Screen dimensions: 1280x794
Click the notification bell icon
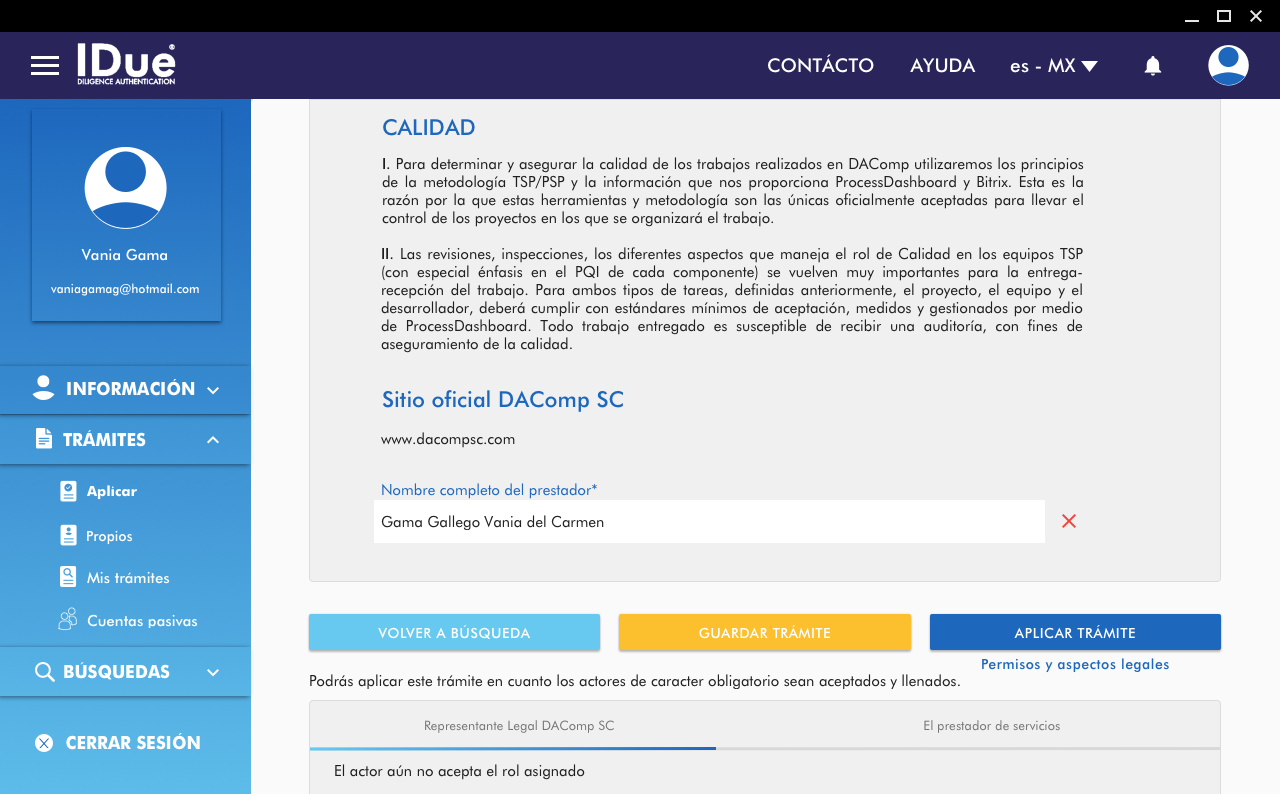[x=1152, y=66]
